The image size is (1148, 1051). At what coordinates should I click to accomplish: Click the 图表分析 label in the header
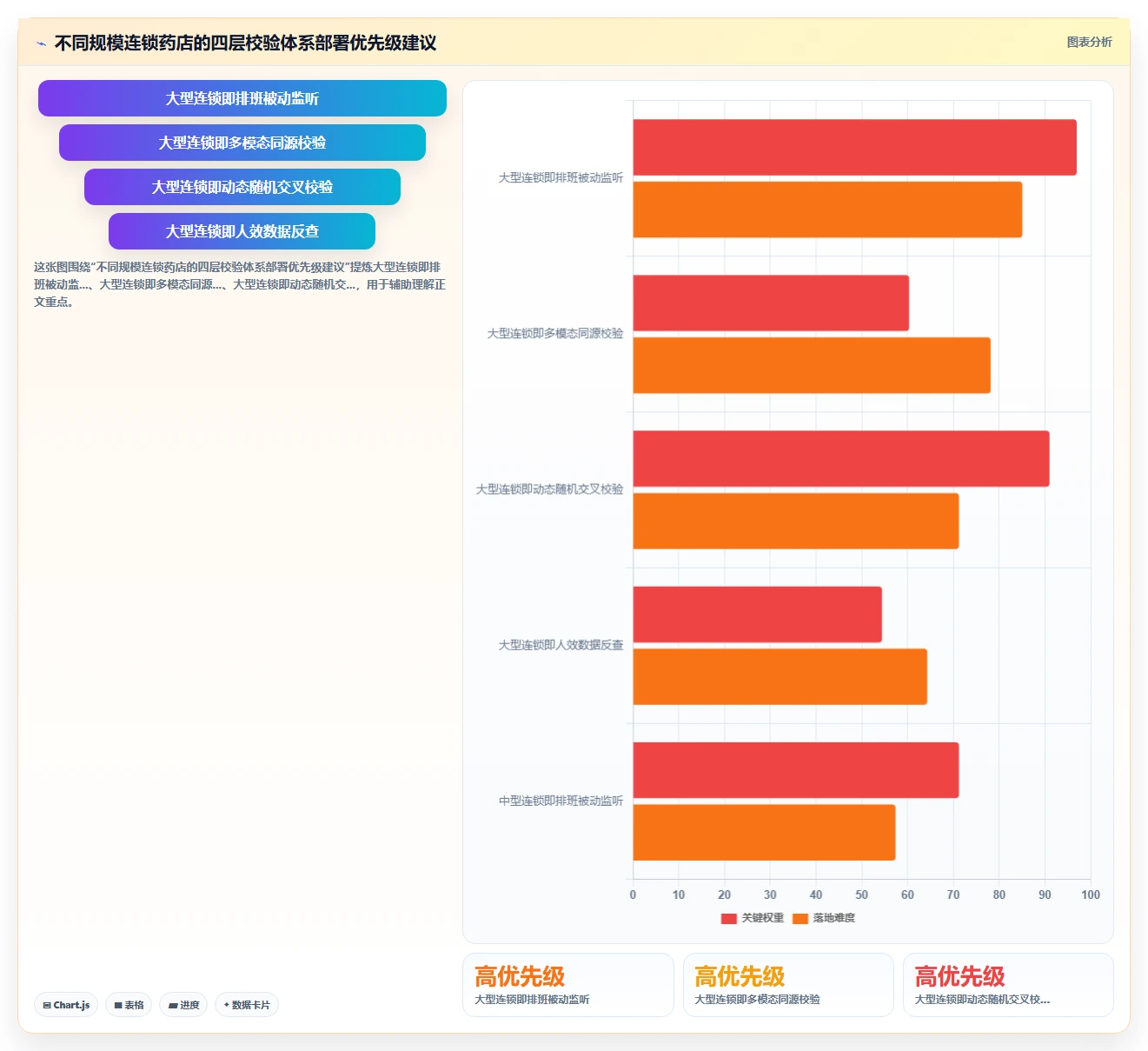click(1089, 42)
